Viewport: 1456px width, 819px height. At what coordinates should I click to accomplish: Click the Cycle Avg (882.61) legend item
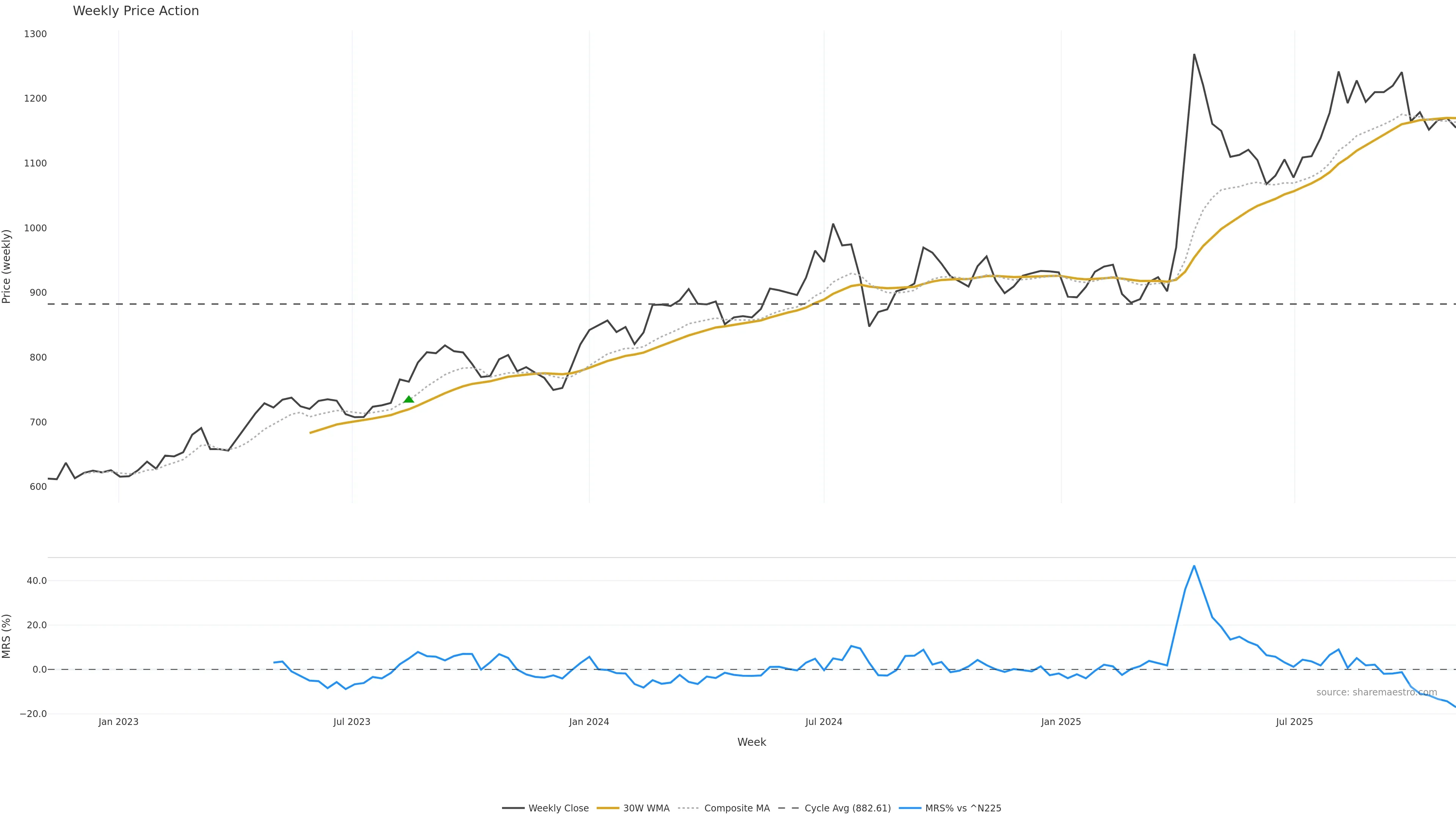pyautogui.click(x=847, y=808)
